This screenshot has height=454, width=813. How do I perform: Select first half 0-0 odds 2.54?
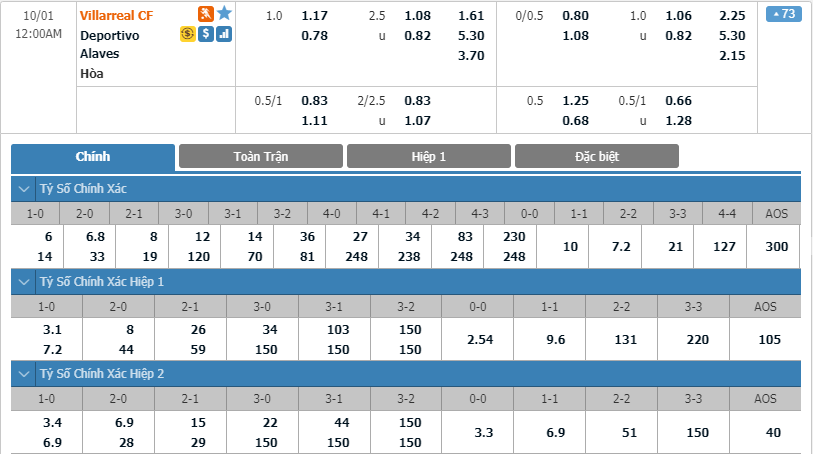[480, 340]
